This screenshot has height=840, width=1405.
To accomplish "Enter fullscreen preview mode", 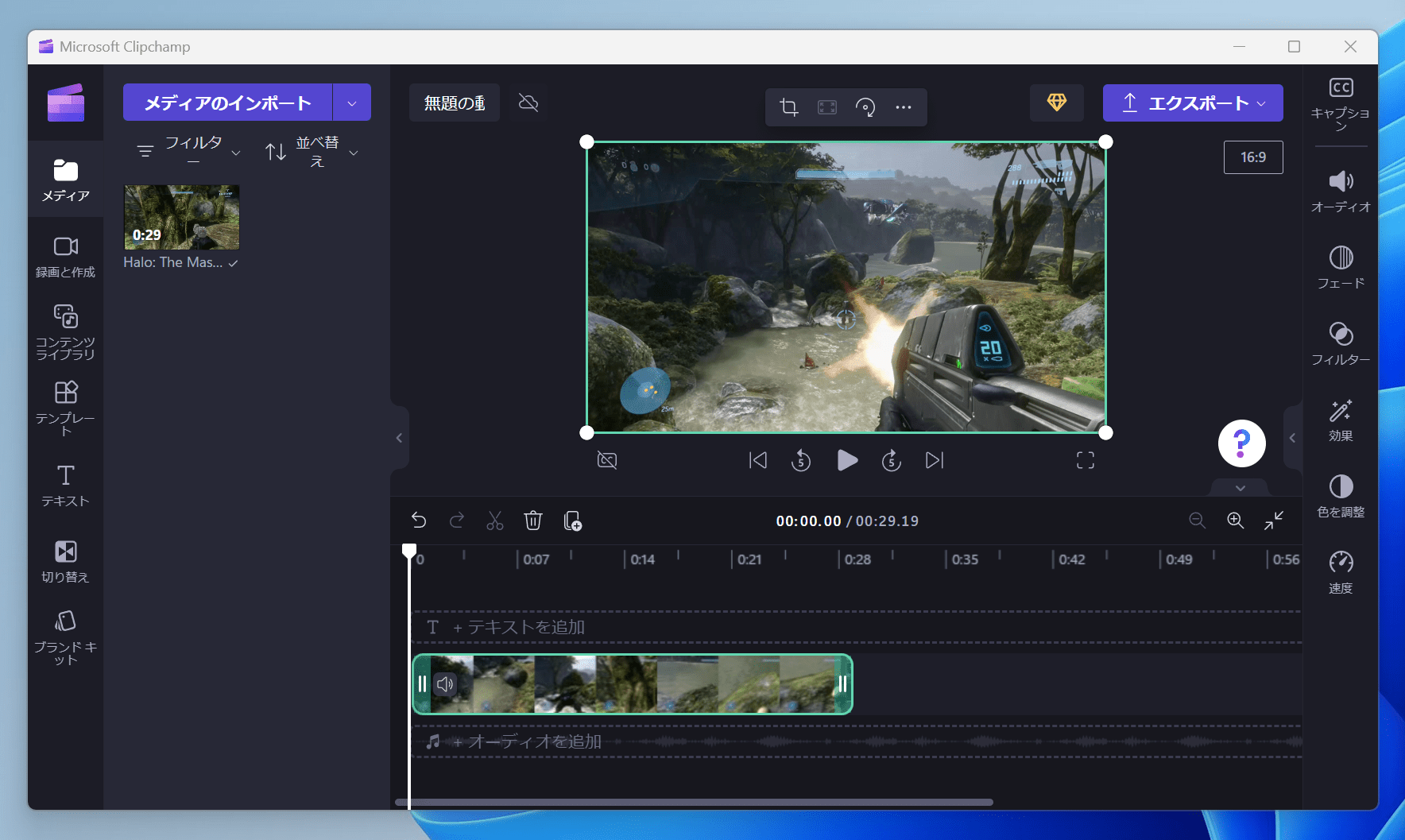I will click(1086, 460).
